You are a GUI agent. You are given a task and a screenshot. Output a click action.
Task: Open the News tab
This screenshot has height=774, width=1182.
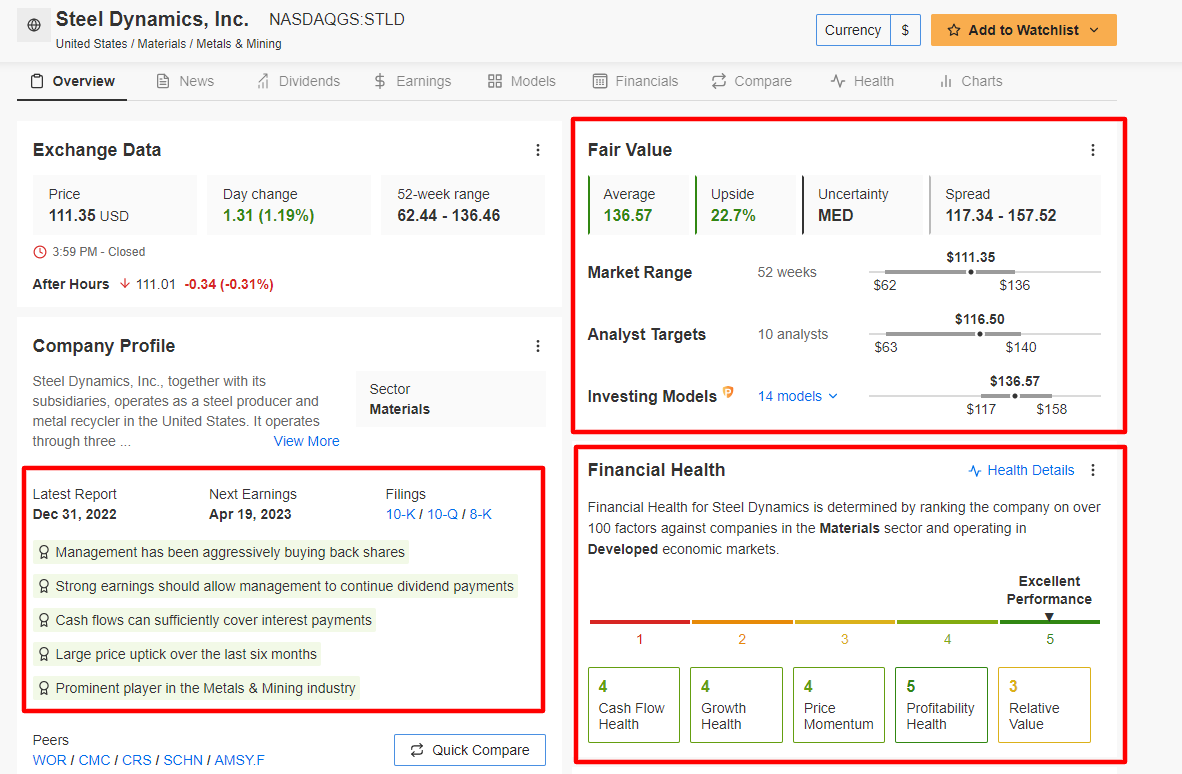click(x=185, y=81)
